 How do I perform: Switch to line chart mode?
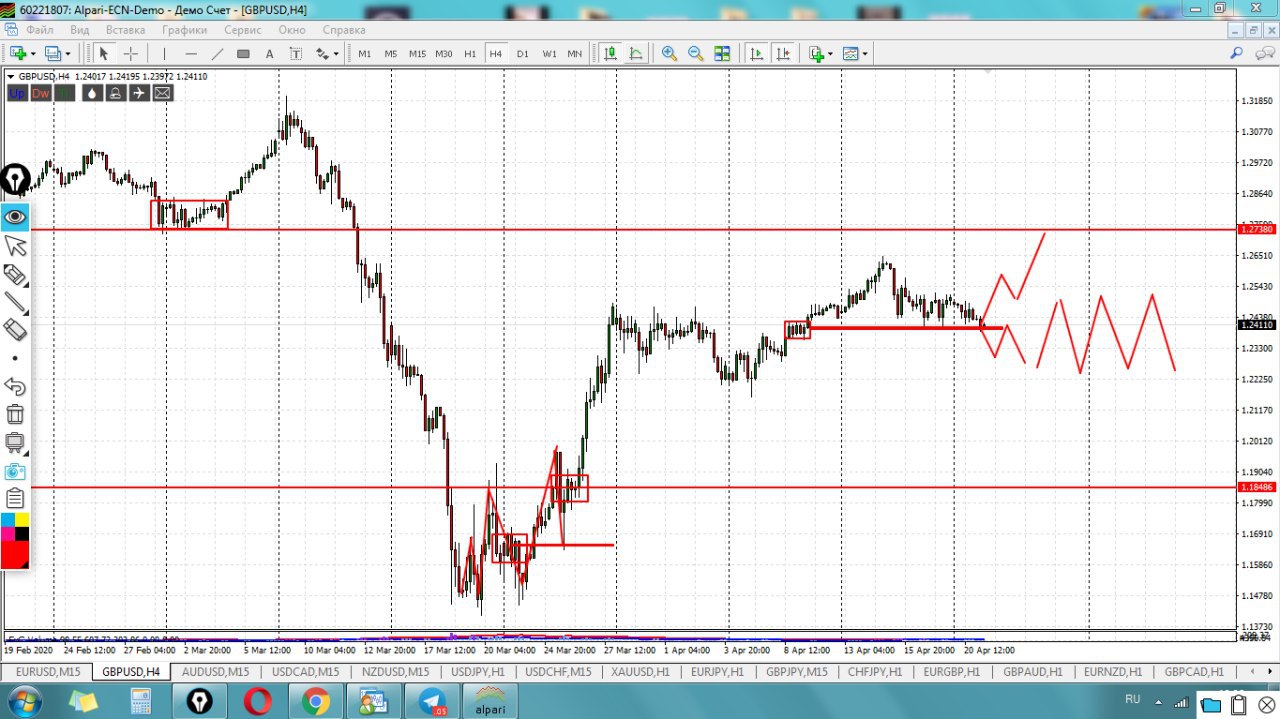(x=636, y=54)
